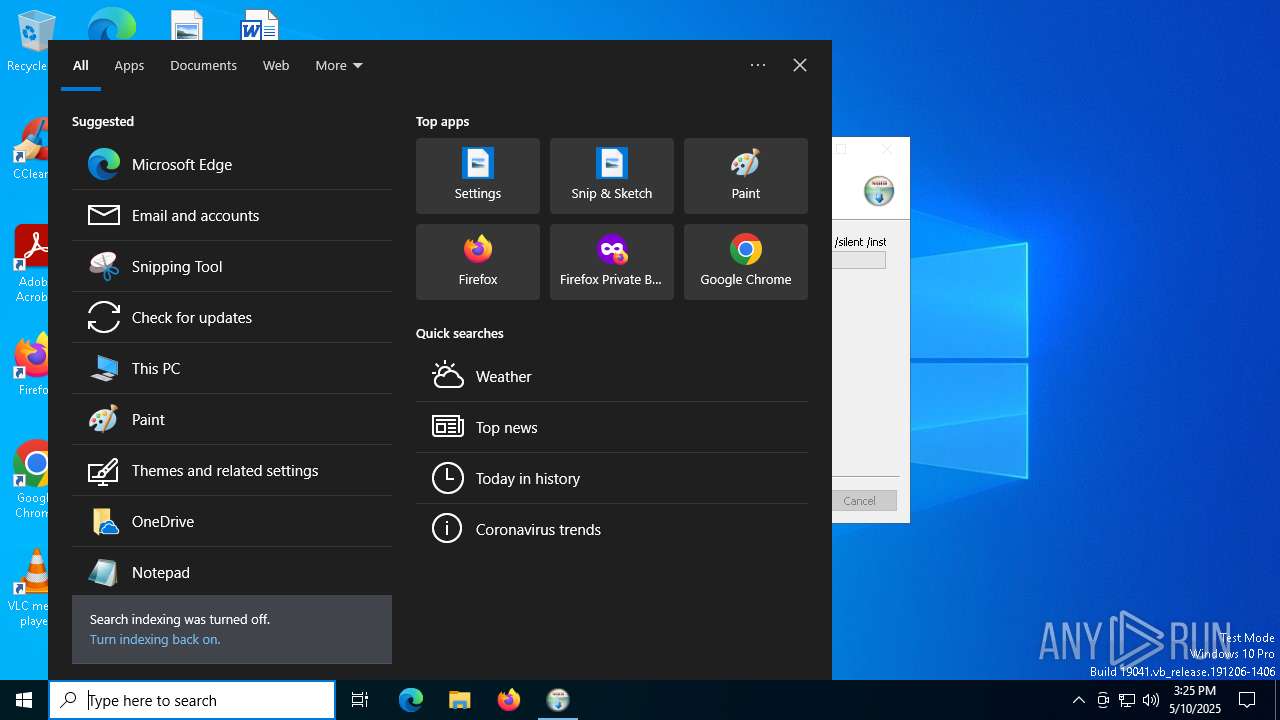The width and height of the screenshot is (1280, 720).
Task: Open Settings tile in Top apps
Action: tap(478, 176)
